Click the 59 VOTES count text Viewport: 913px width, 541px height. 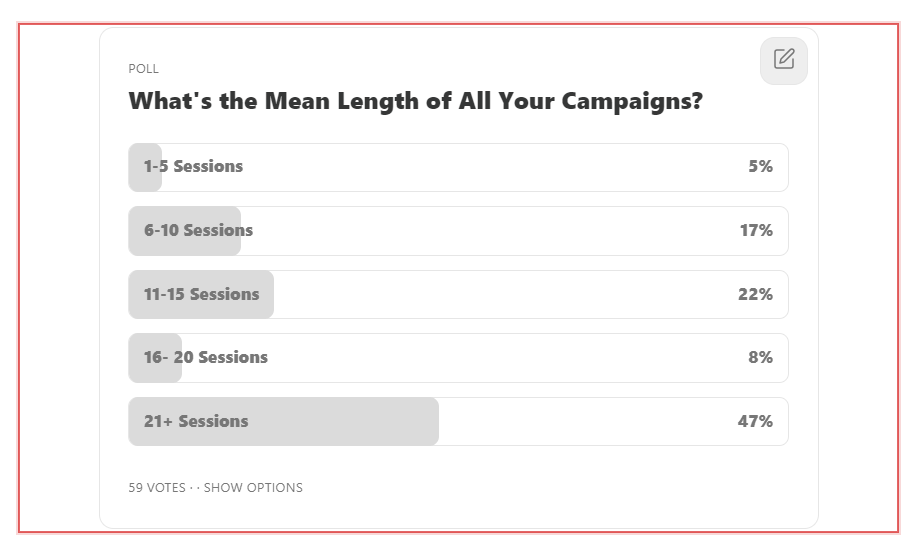157,487
